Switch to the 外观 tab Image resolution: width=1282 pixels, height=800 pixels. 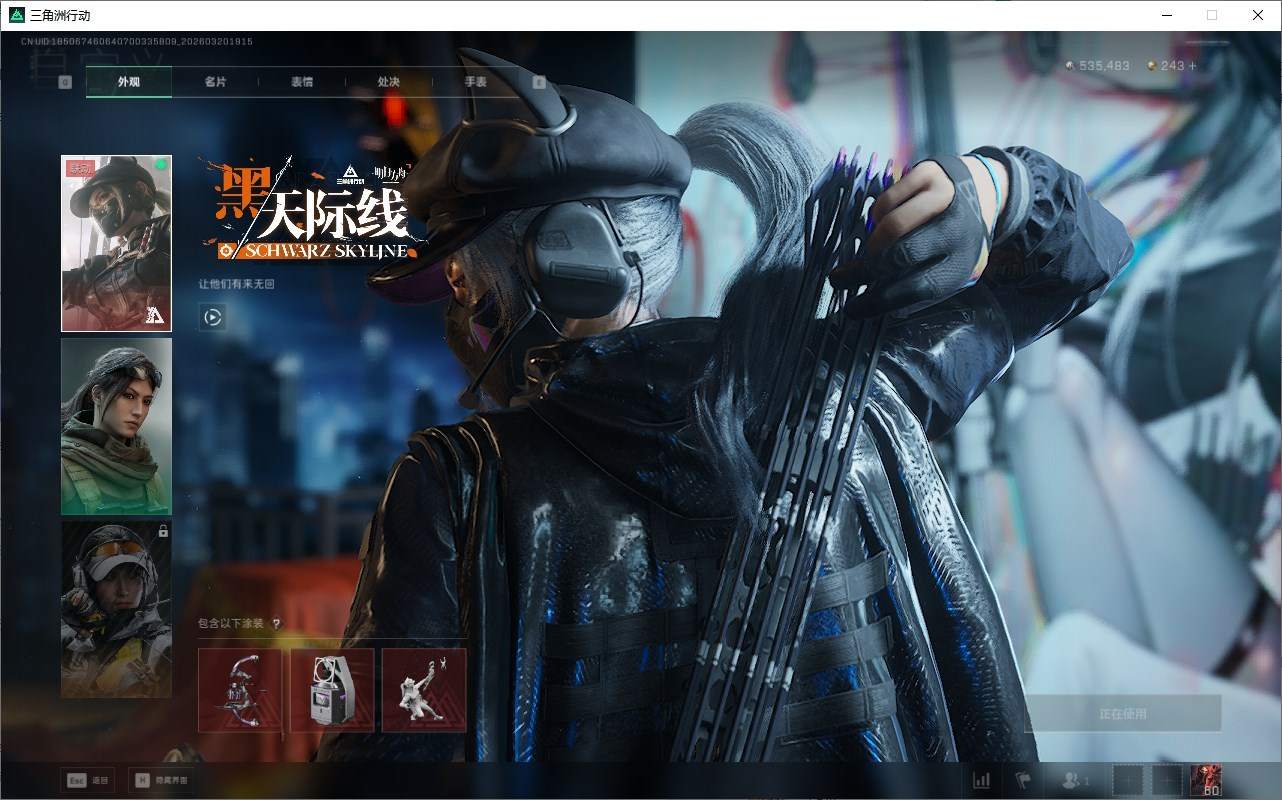[x=129, y=82]
